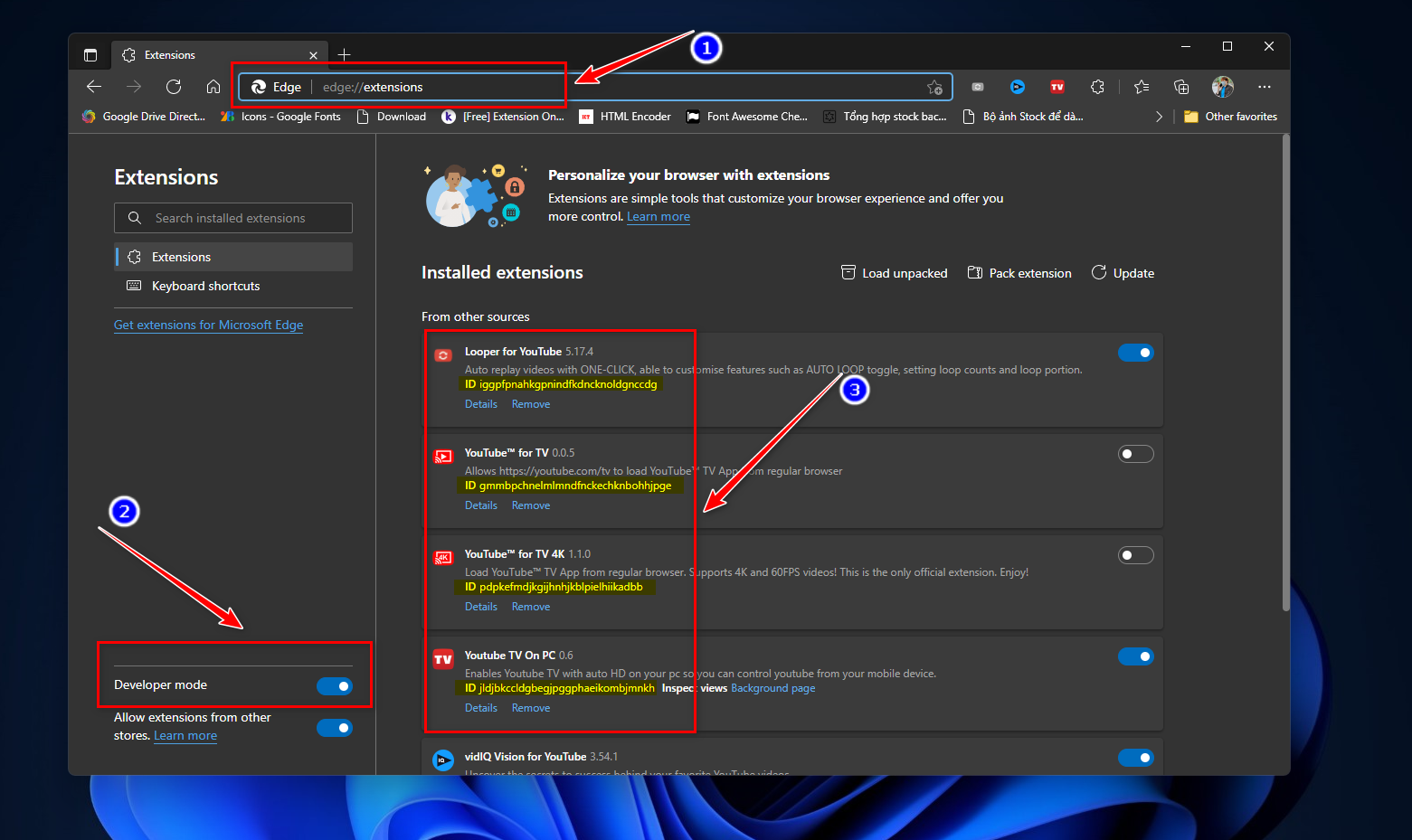This screenshot has width=1412, height=840.
Task: Add this page to favorites star
Action: coord(934,87)
